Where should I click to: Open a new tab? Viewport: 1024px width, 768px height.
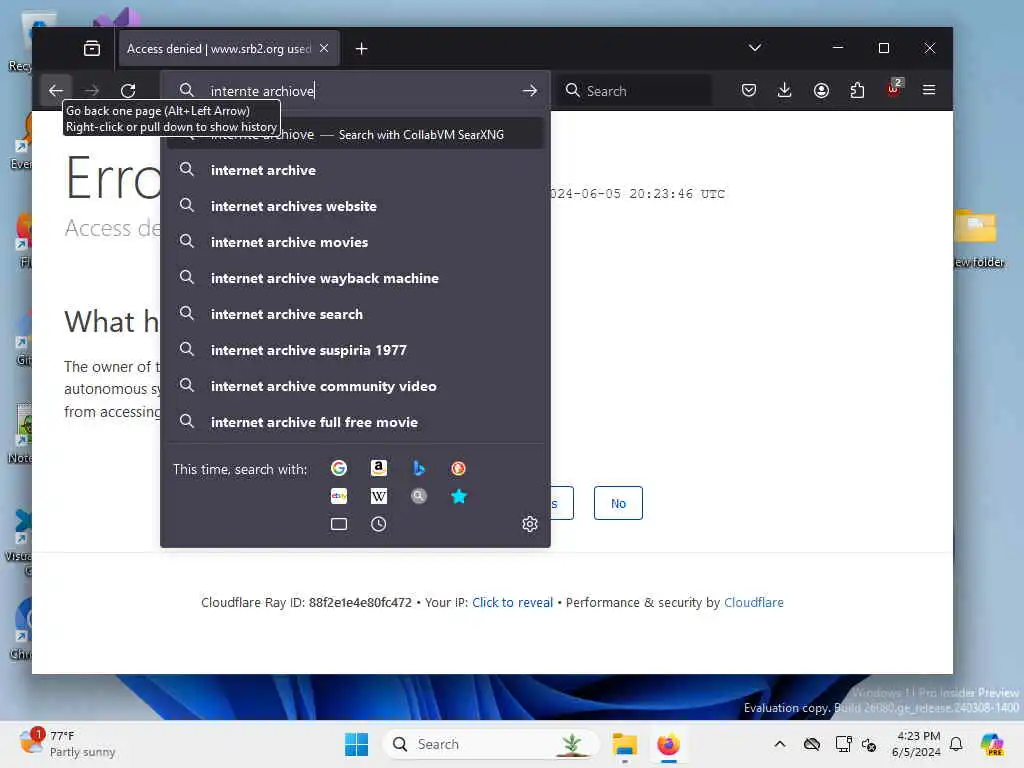tap(361, 48)
